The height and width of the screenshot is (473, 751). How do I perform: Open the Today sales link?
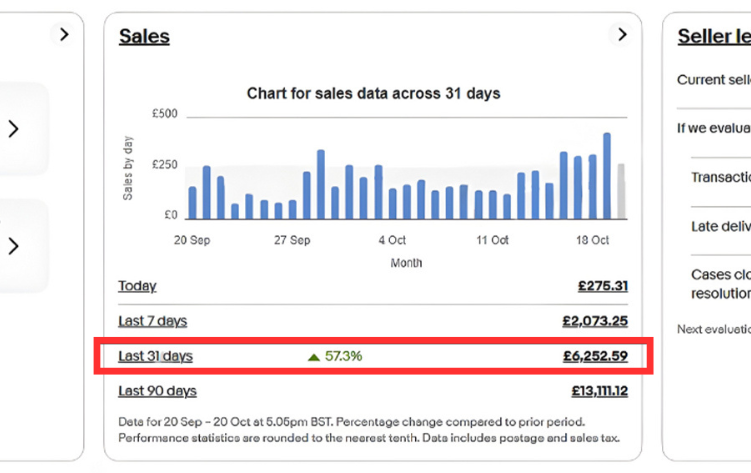137,286
